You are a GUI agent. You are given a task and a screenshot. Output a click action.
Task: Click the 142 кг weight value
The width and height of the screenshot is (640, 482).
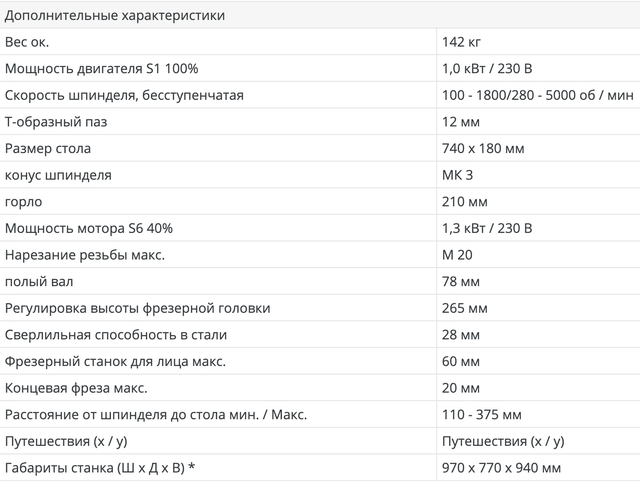point(462,42)
